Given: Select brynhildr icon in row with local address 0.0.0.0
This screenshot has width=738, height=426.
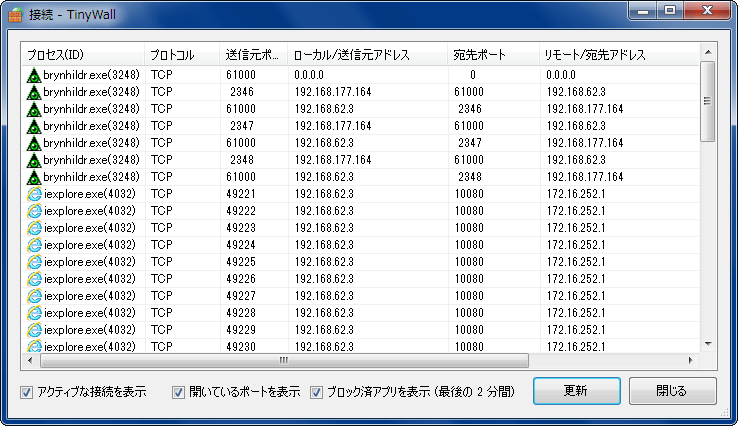Looking at the screenshot, I should click(x=34, y=75).
